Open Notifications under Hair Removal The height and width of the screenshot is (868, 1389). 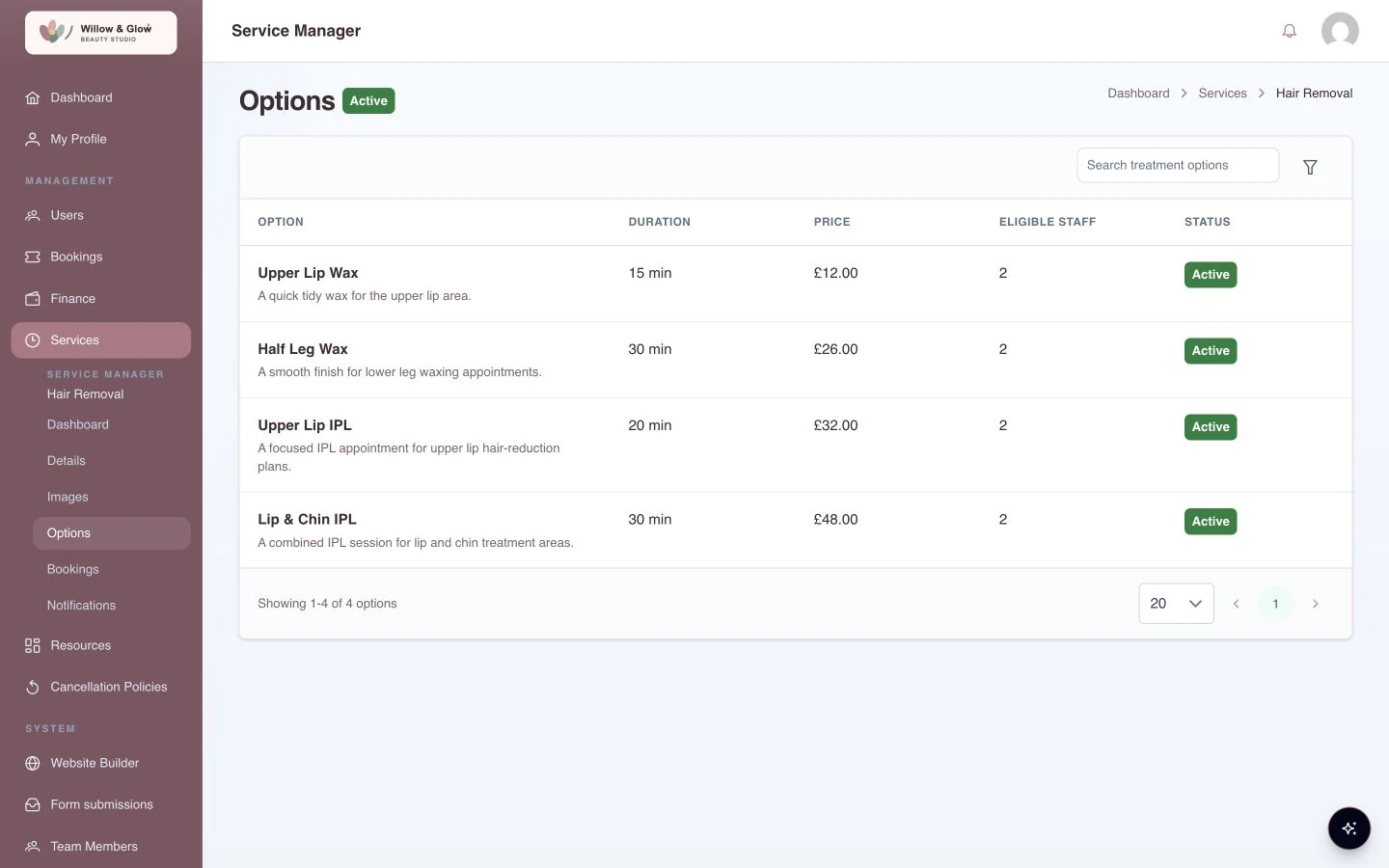pos(112,606)
